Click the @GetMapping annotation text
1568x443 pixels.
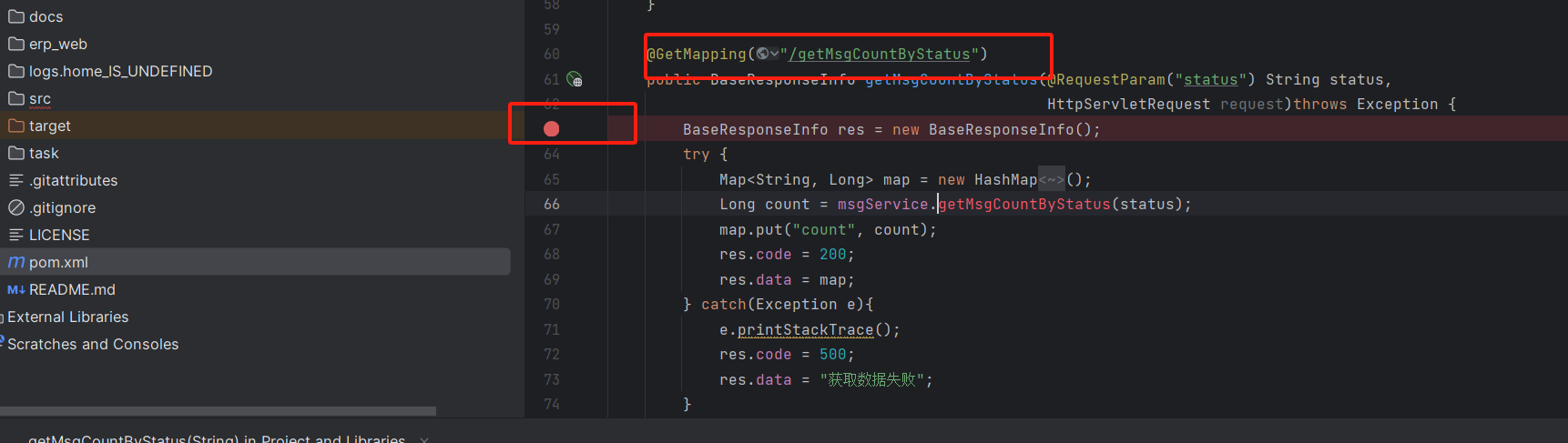[x=696, y=55]
